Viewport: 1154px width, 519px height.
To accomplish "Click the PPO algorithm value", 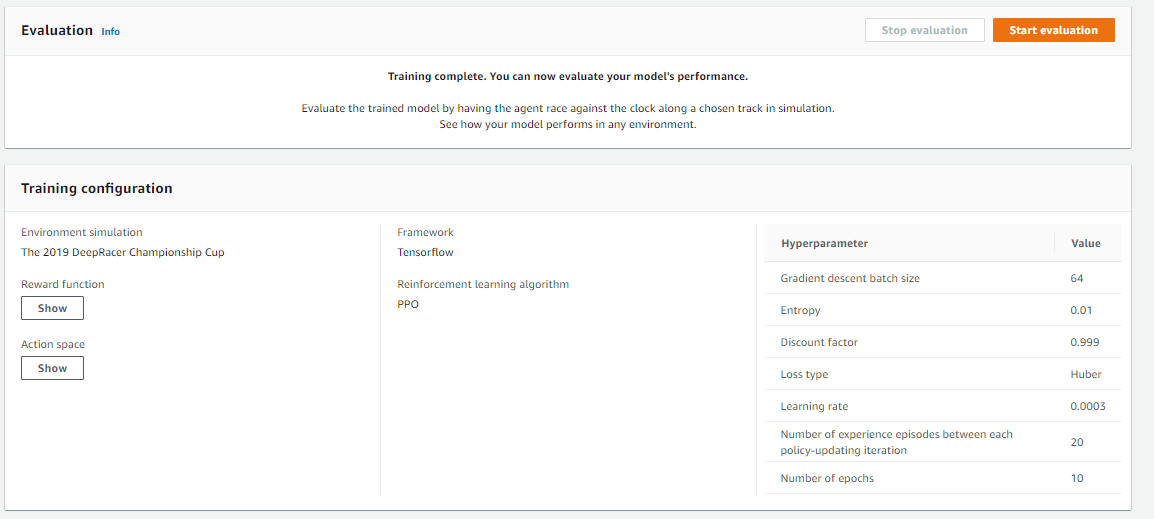I will (408, 304).
